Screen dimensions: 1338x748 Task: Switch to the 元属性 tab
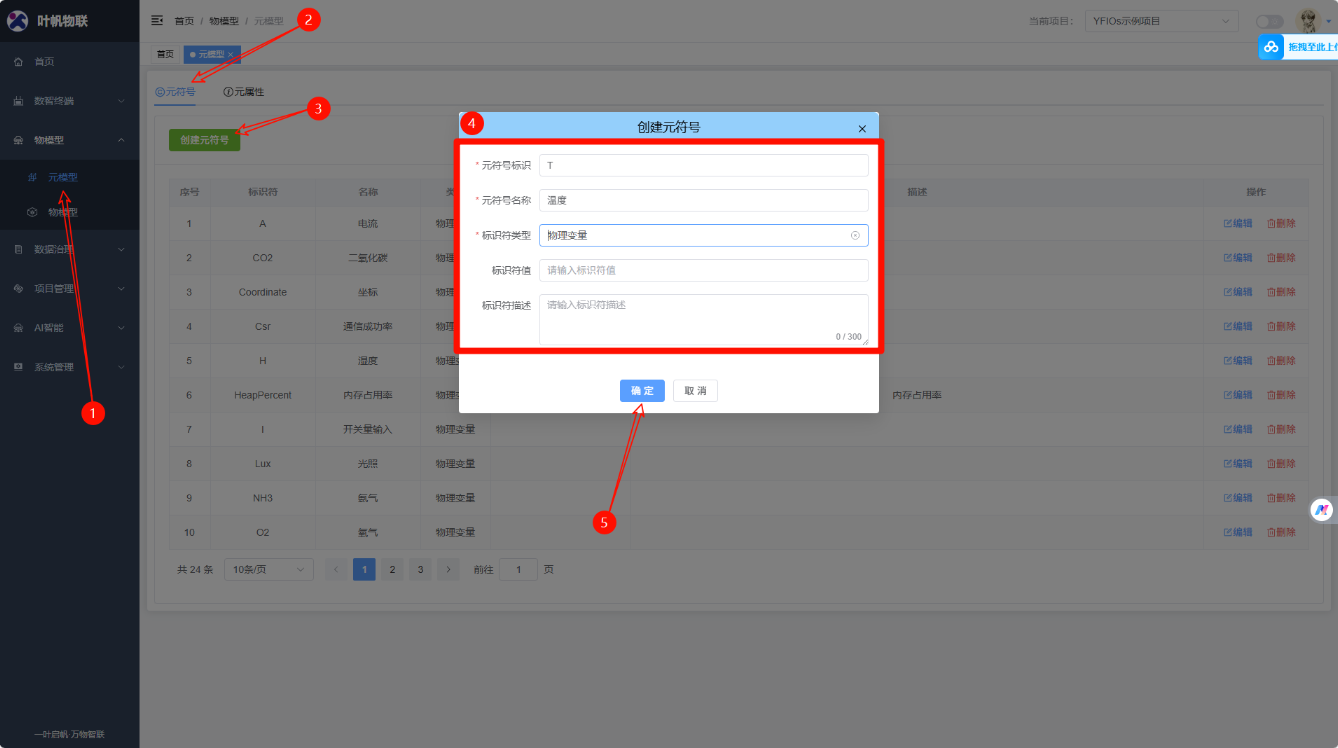[x=243, y=92]
